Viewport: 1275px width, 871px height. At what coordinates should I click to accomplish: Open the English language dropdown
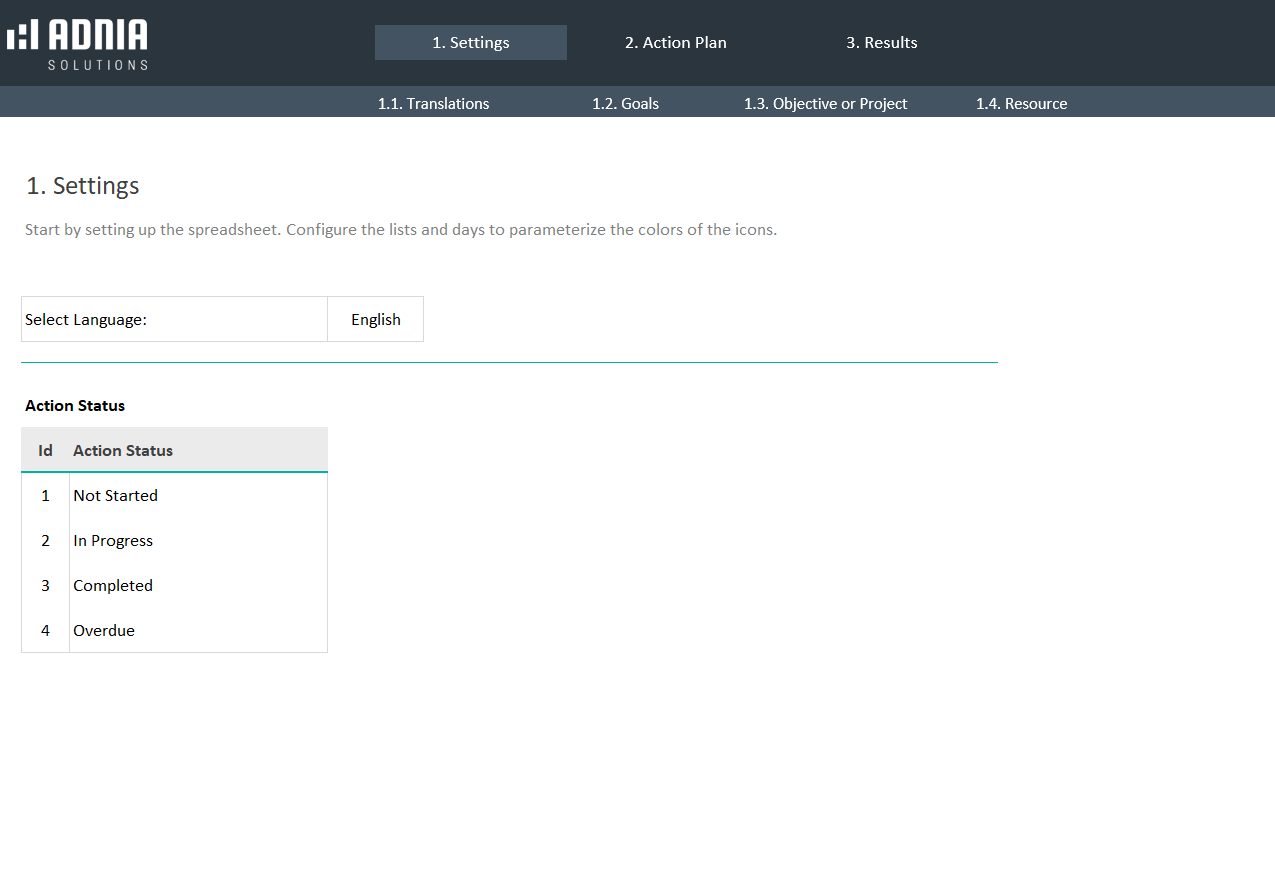pyautogui.click(x=375, y=320)
